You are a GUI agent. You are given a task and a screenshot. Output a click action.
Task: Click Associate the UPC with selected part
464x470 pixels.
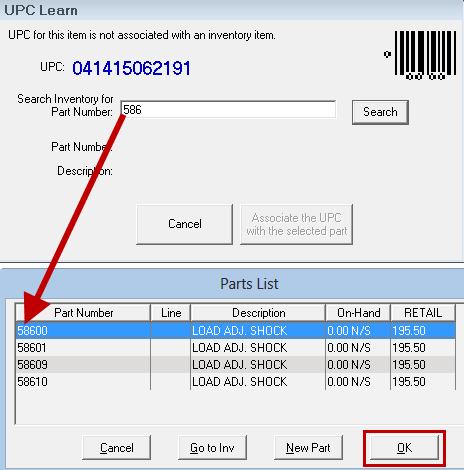tap(296, 224)
